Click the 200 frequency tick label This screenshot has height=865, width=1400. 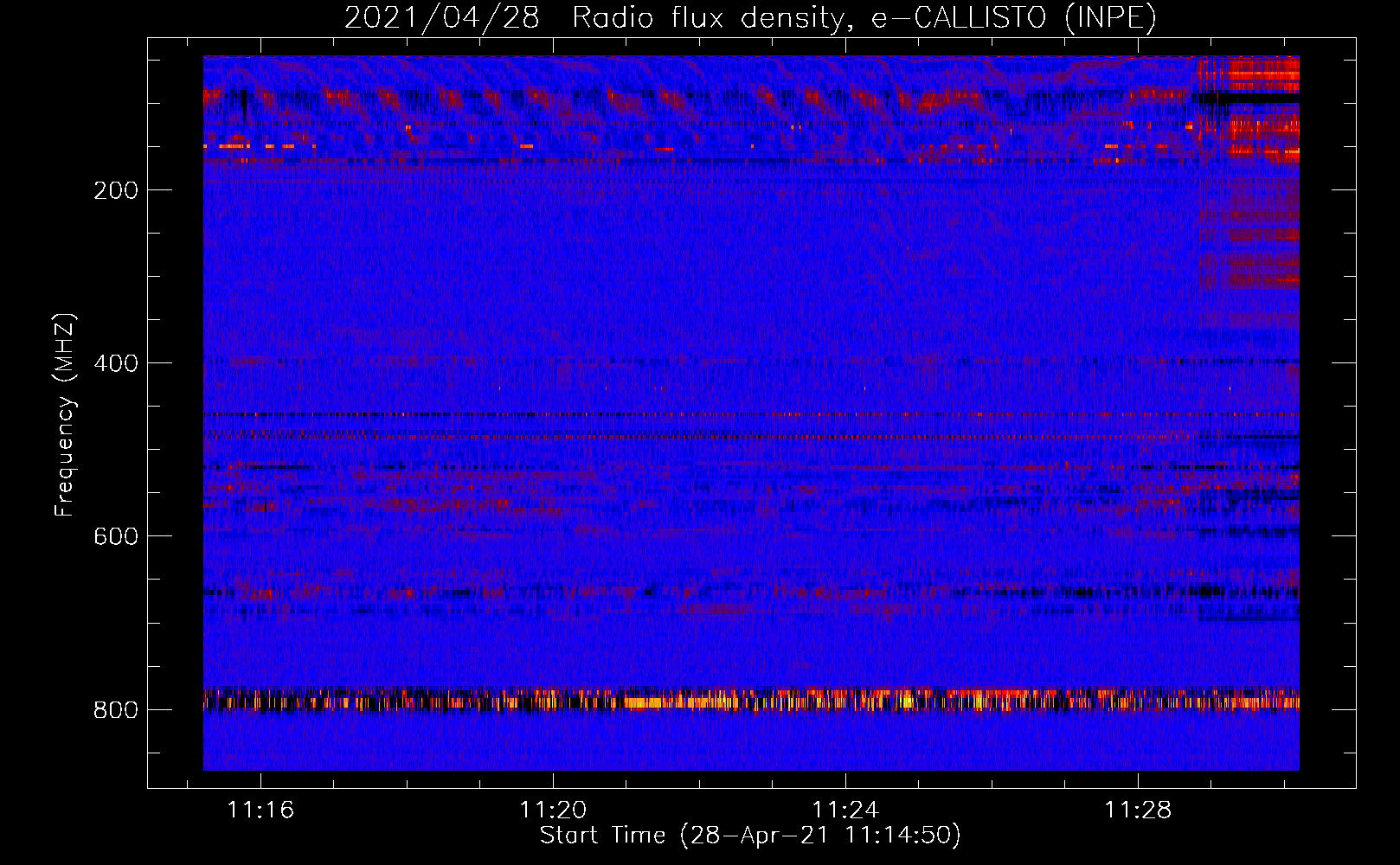click(116, 190)
